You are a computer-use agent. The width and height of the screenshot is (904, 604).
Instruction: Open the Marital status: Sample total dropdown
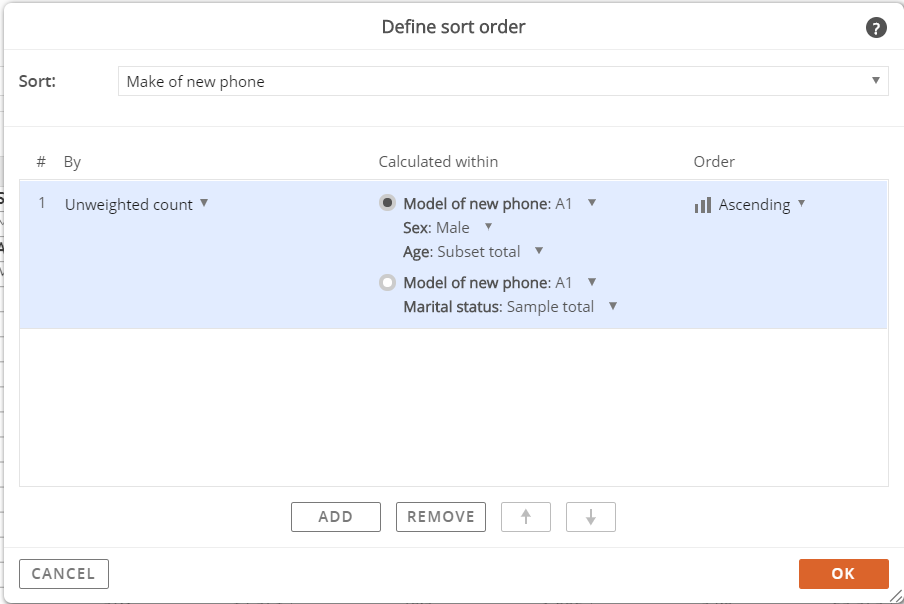coord(613,306)
